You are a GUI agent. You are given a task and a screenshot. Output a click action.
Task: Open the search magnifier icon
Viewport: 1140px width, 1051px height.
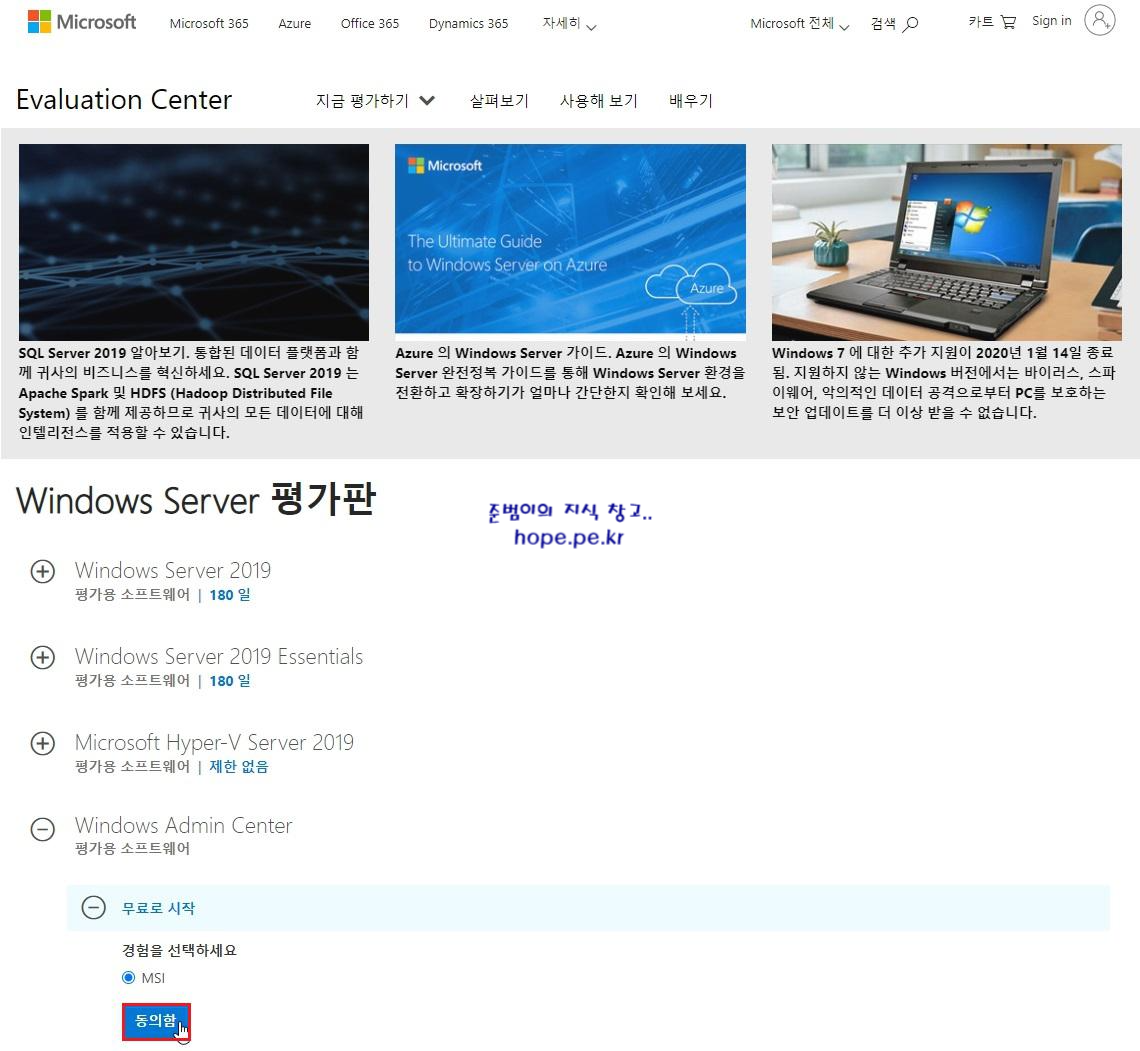[910, 24]
